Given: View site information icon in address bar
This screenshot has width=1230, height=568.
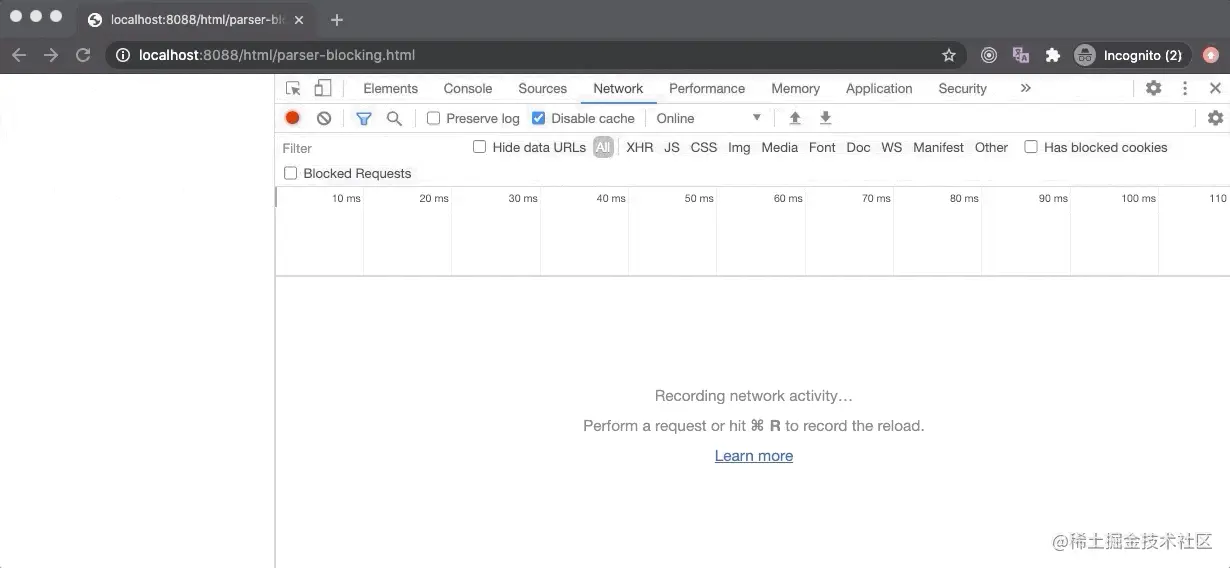Looking at the screenshot, I should click(123, 55).
